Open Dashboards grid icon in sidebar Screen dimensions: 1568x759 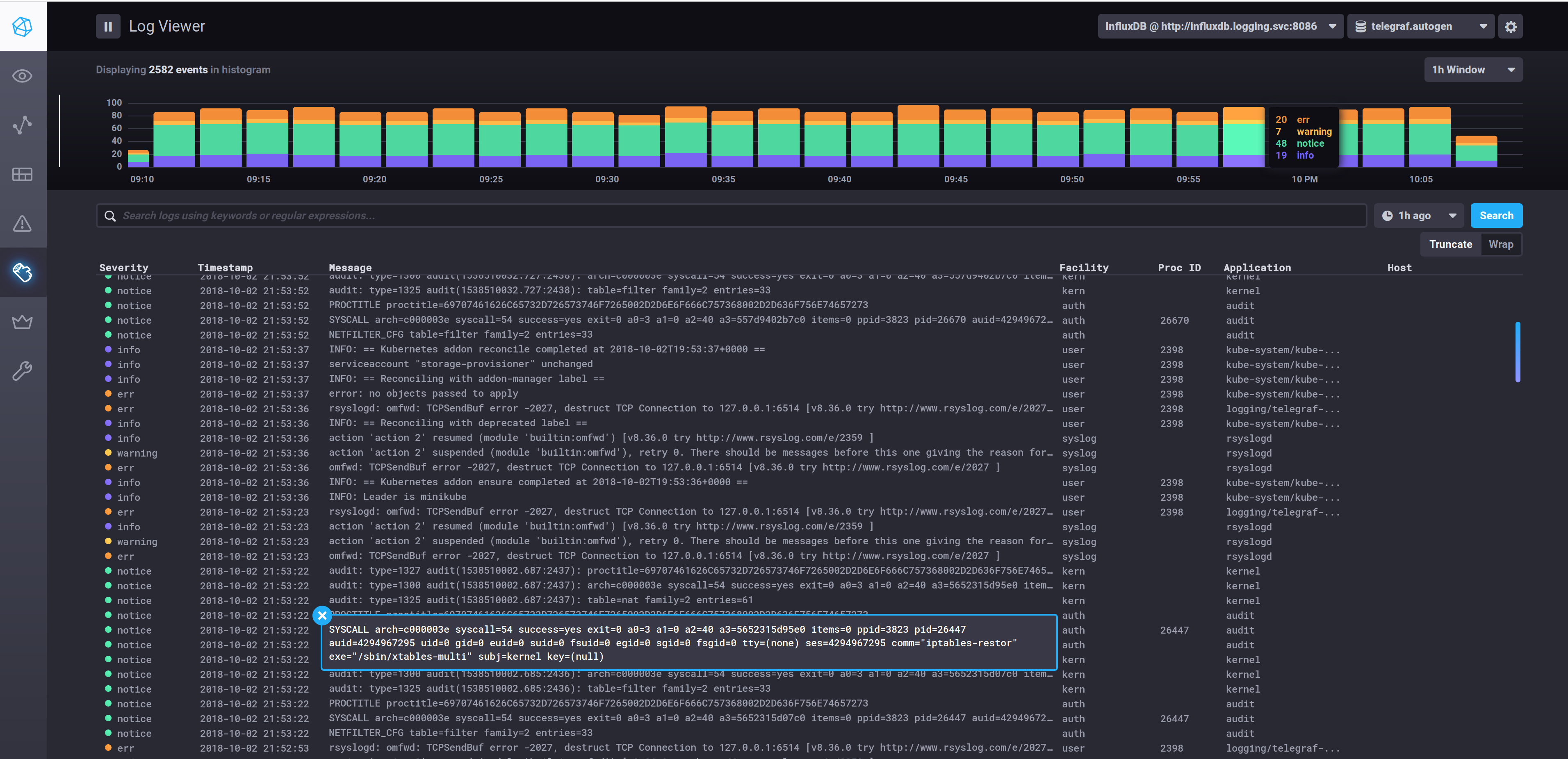pyautogui.click(x=23, y=175)
